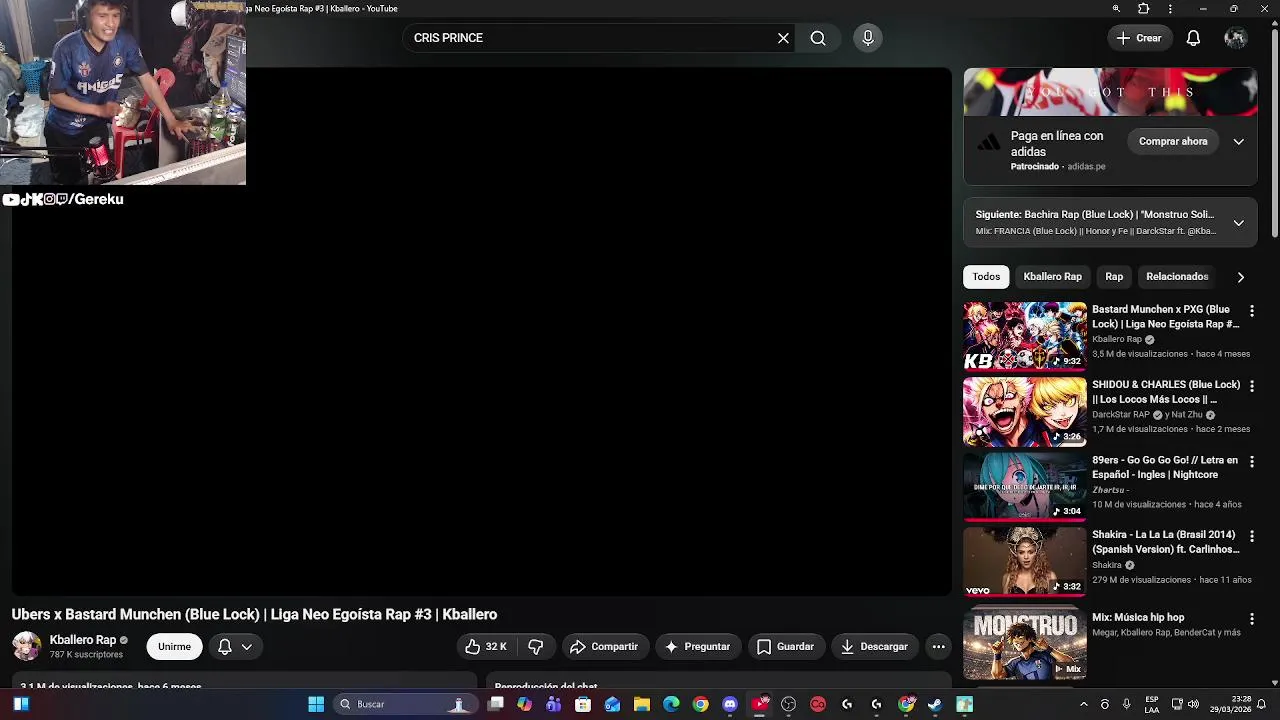The image size is (1280, 720).
Task: Open YouTube notifications bell at top
Action: [1193, 38]
